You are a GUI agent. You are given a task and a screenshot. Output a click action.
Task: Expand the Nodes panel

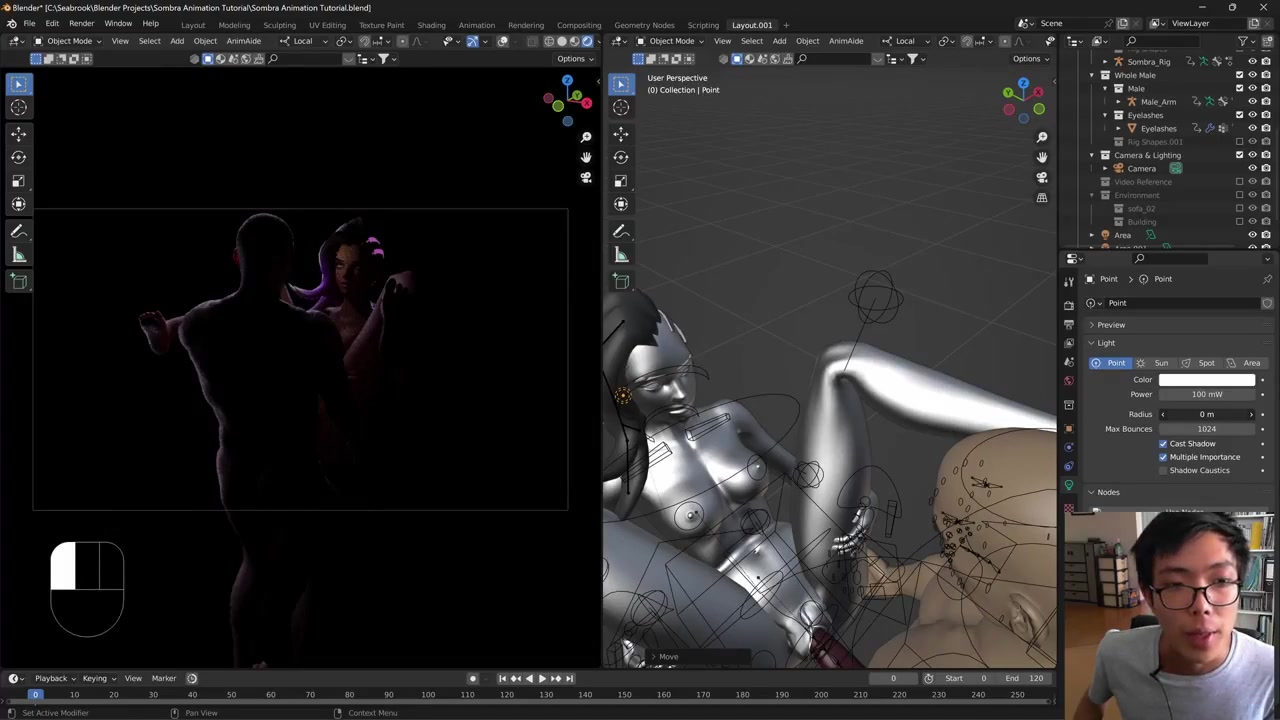point(1107,492)
